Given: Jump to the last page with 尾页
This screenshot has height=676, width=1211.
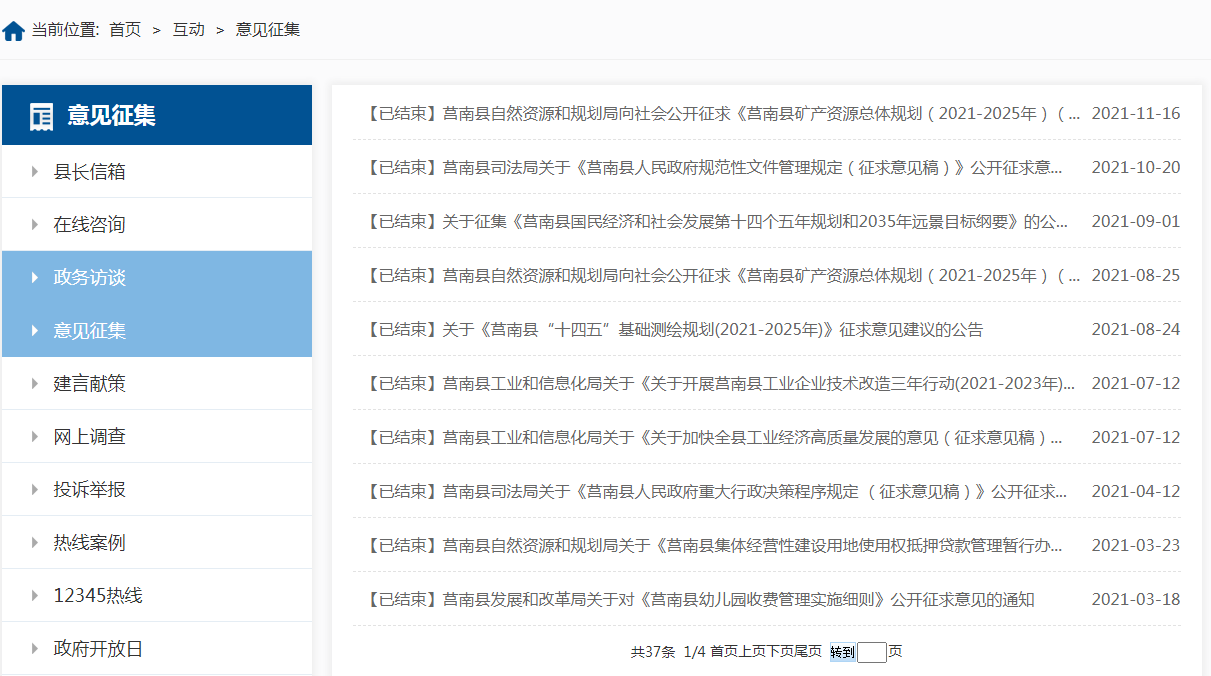Looking at the screenshot, I should coord(808,652).
